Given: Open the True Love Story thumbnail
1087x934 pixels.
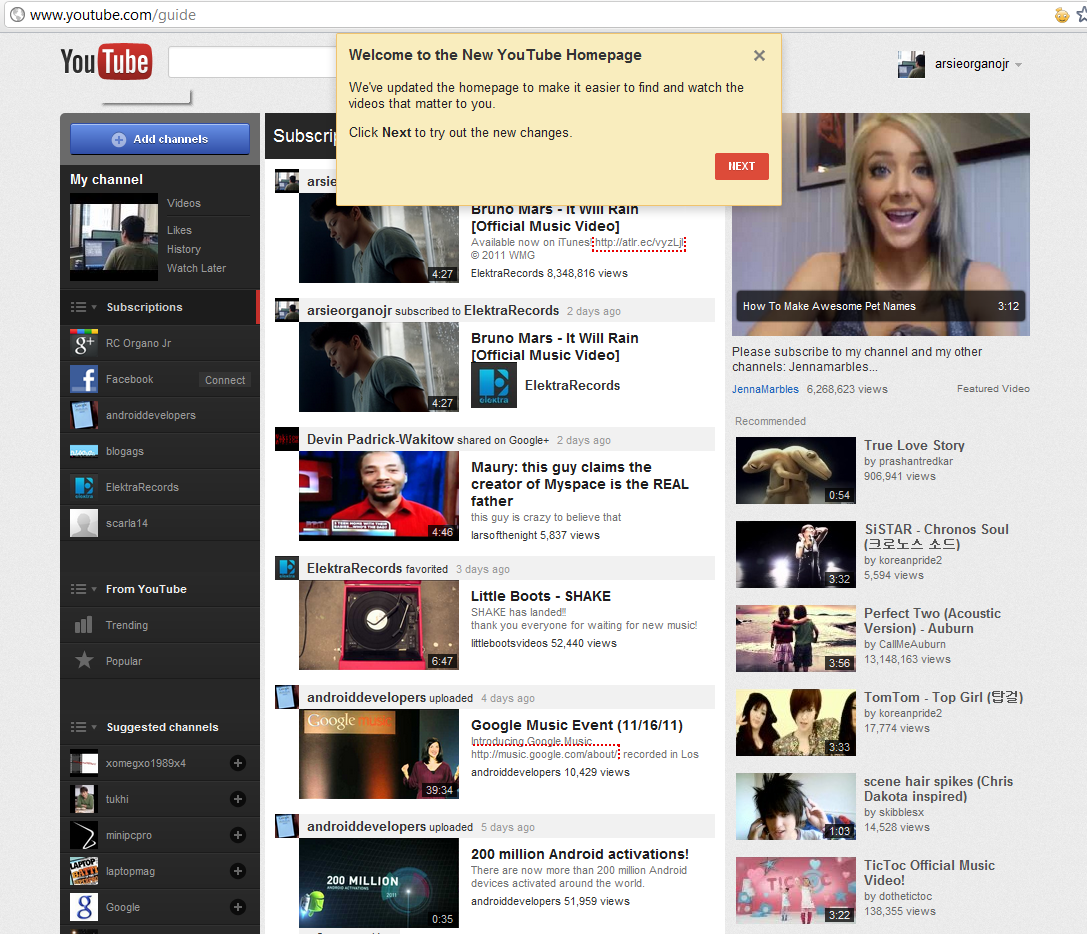Looking at the screenshot, I should point(795,469).
